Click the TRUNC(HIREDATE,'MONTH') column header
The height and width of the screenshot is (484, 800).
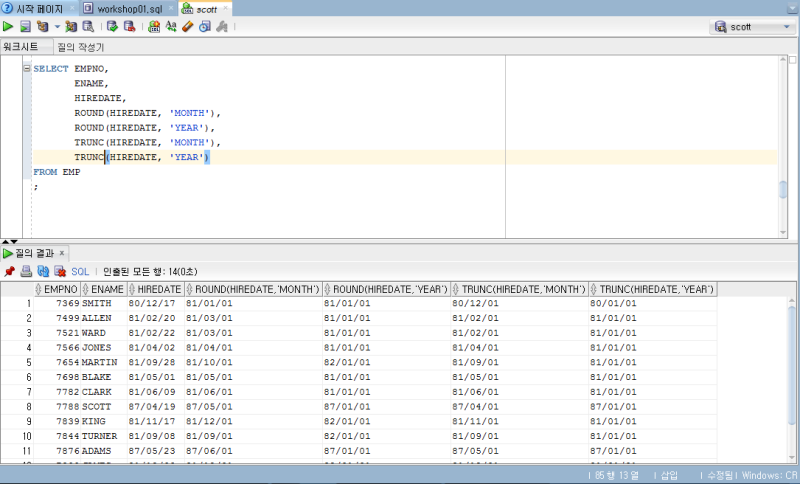point(519,289)
